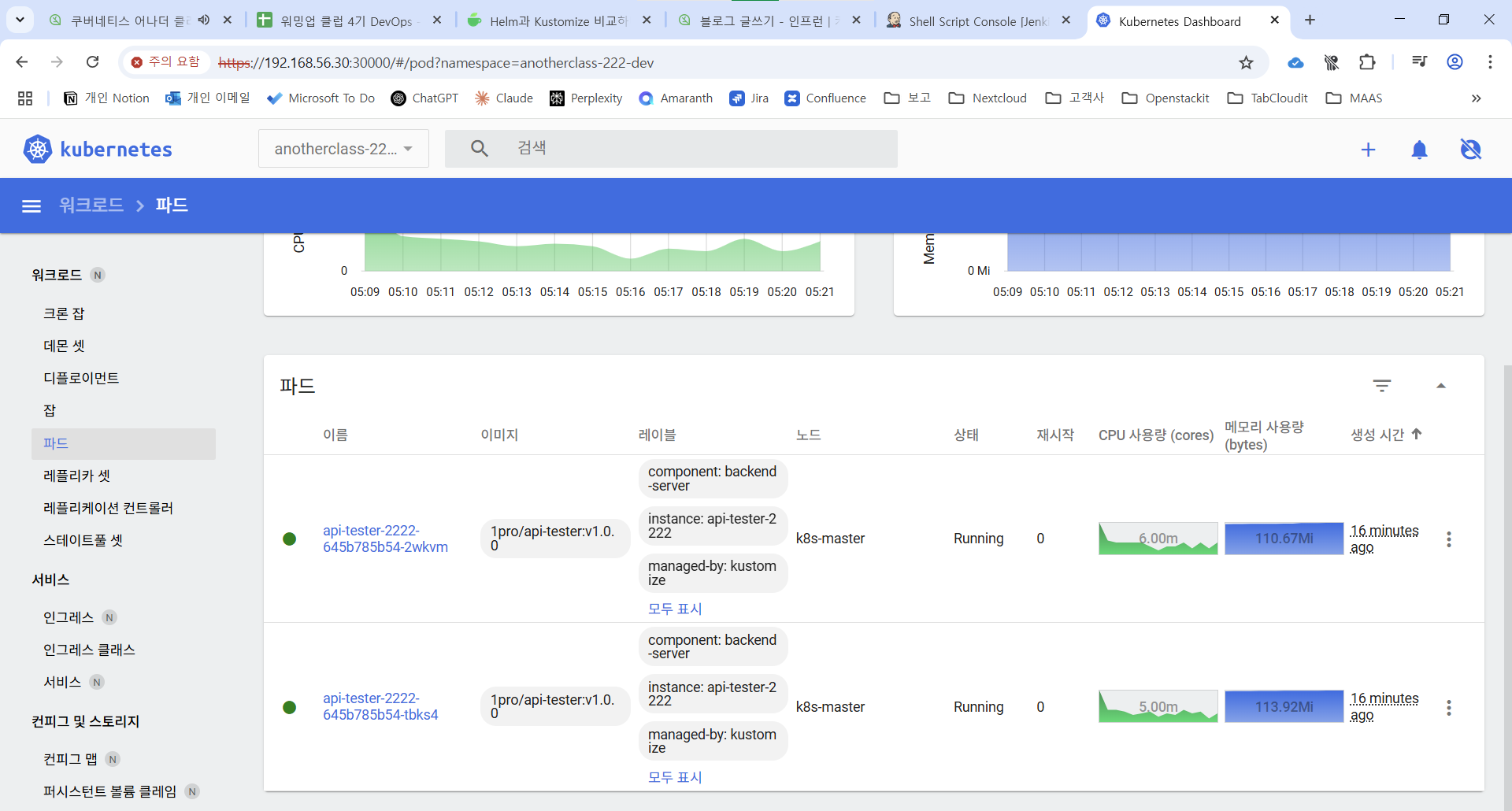Click the 주의 요함 security warning
1512x811 pixels.
point(165,62)
